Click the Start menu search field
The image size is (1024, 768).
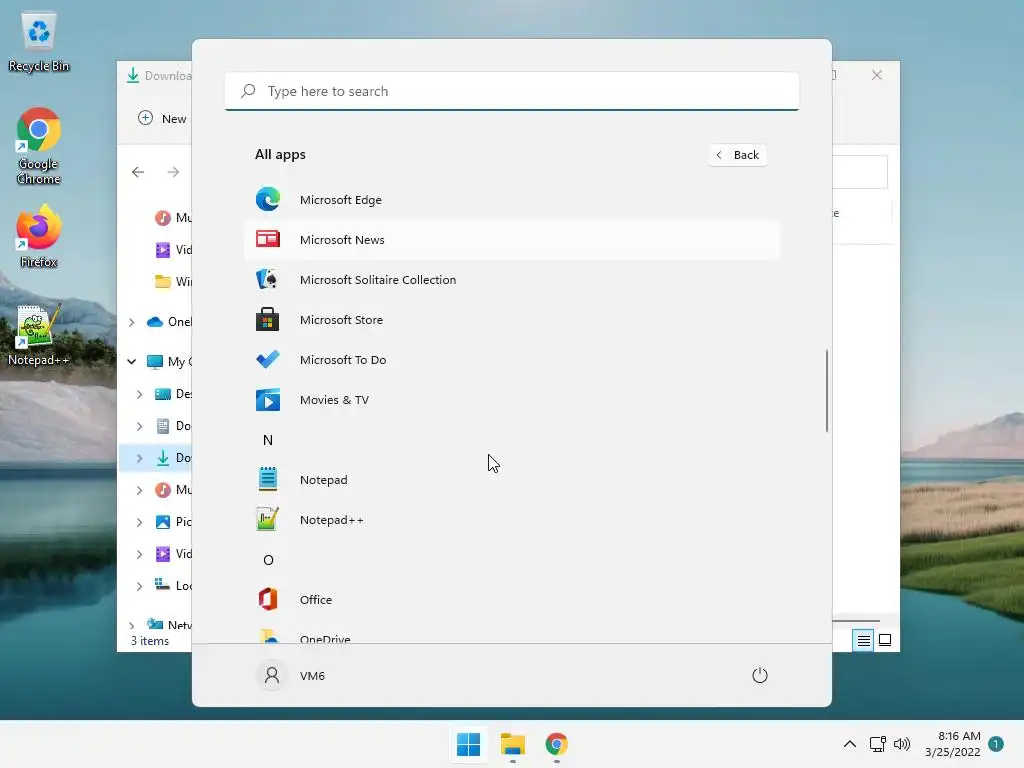click(512, 91)
